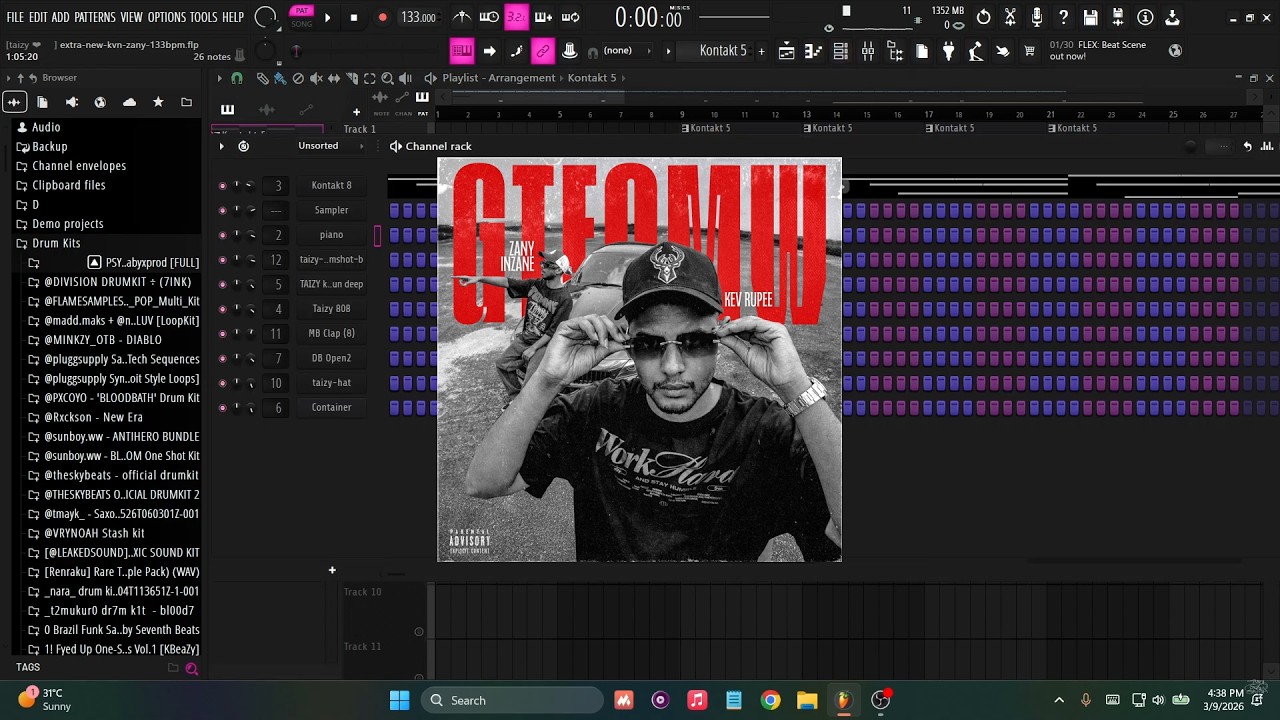Open the Piano roll view icon
The image size is (1280, 720).
[814, 51]
